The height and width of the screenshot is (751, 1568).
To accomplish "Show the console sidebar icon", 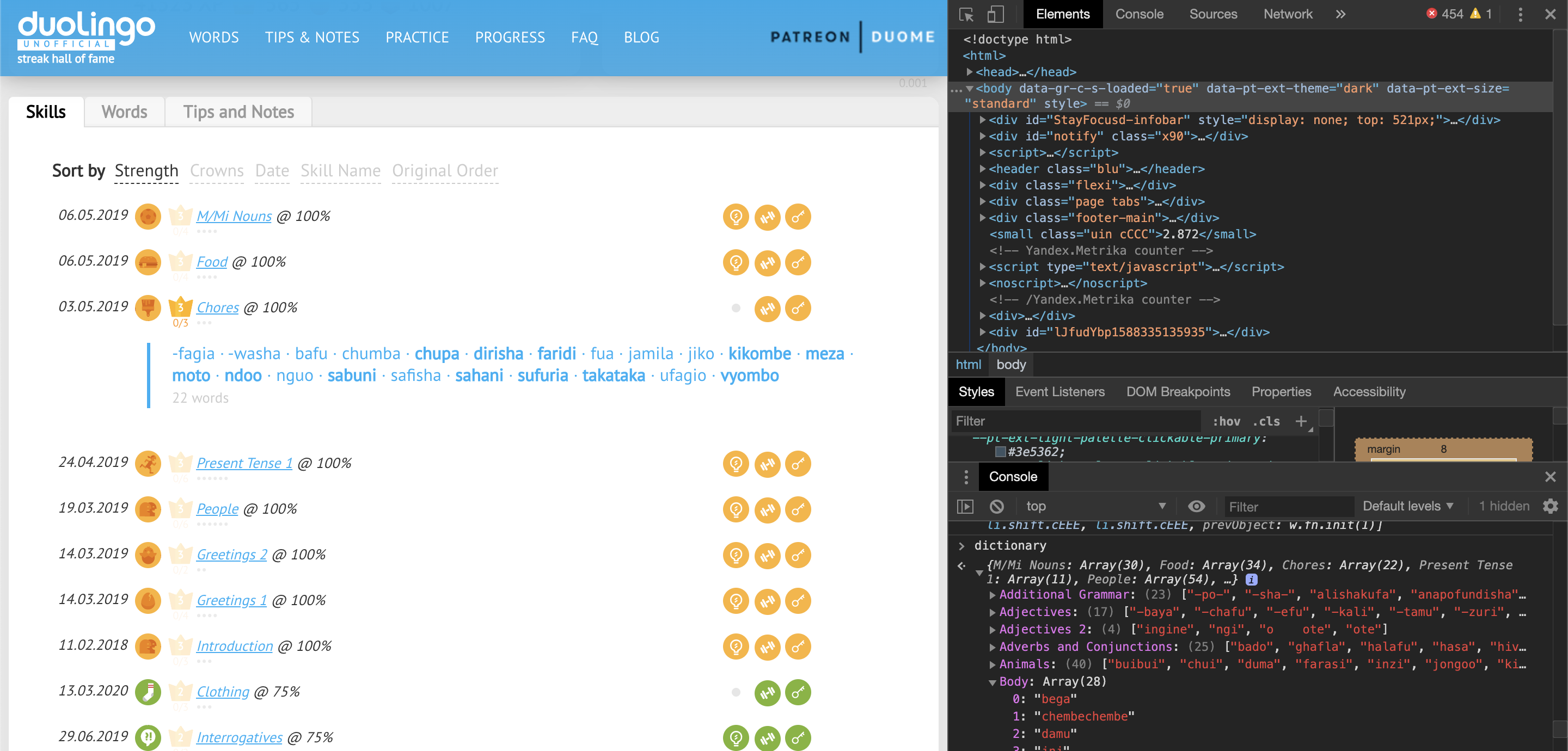I will pyautogui.click(x=965, y=506).
